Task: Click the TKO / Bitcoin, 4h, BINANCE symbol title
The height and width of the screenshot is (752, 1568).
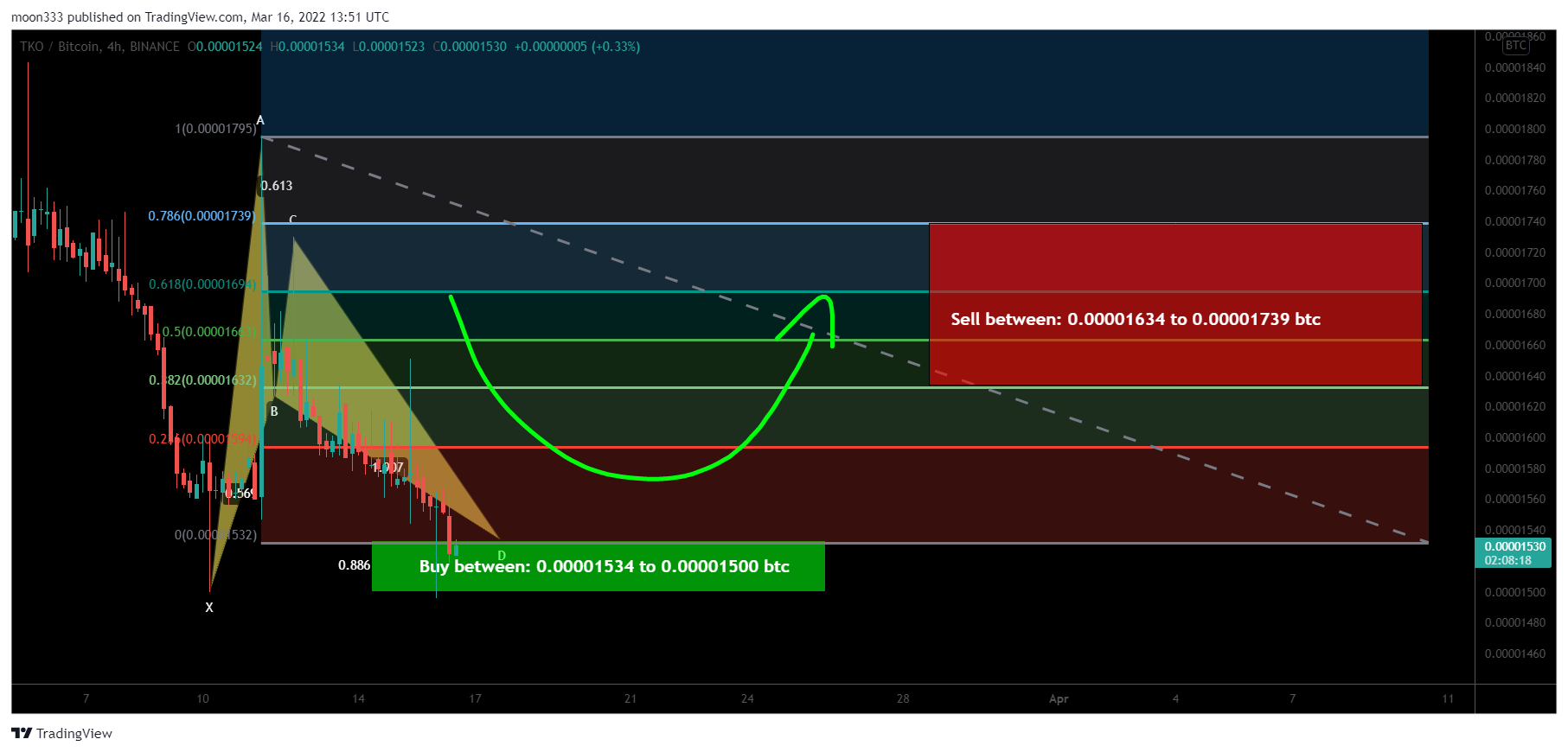Action: pos(100,47)
